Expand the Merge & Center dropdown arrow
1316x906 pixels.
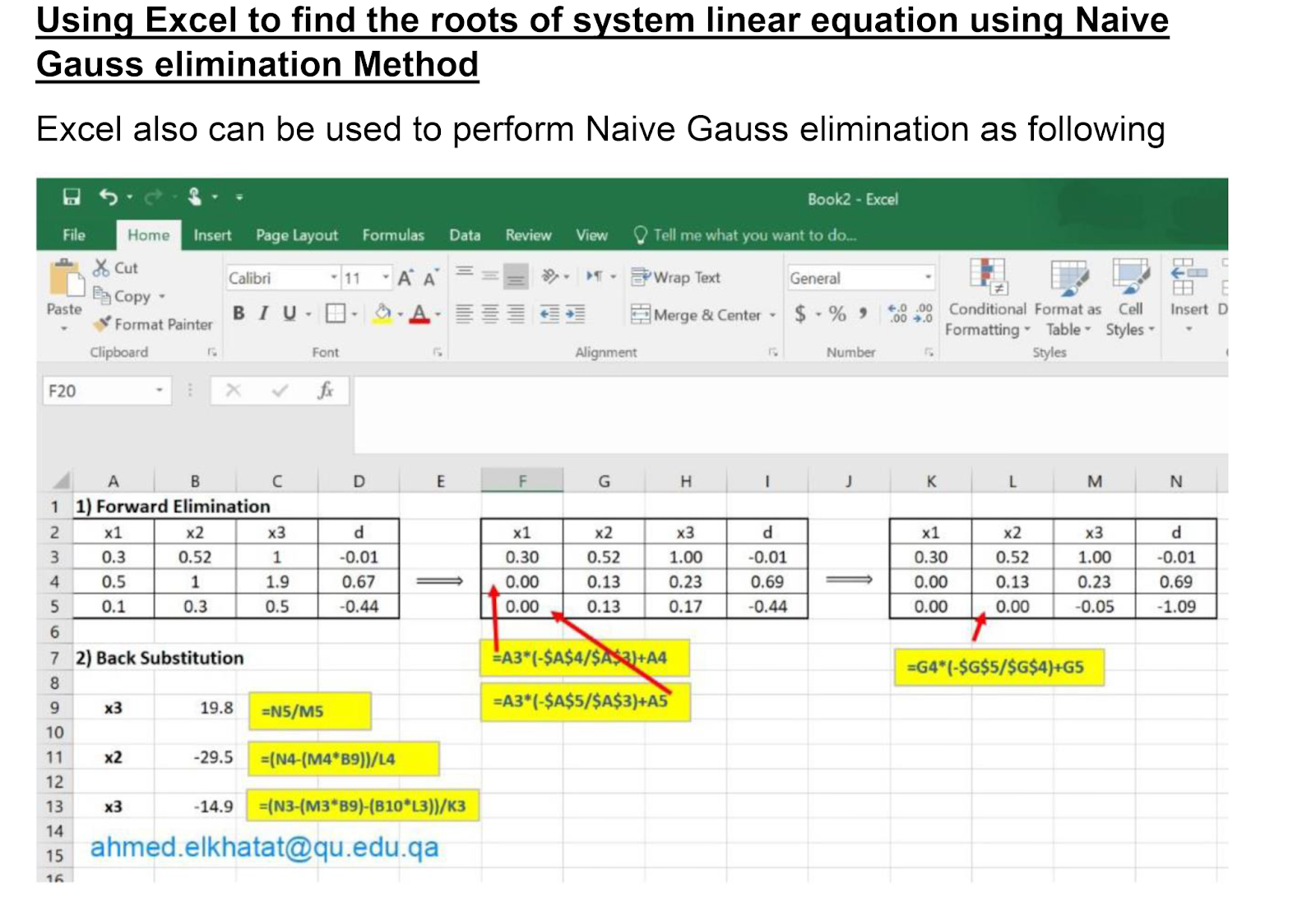[x=772, y=315]
